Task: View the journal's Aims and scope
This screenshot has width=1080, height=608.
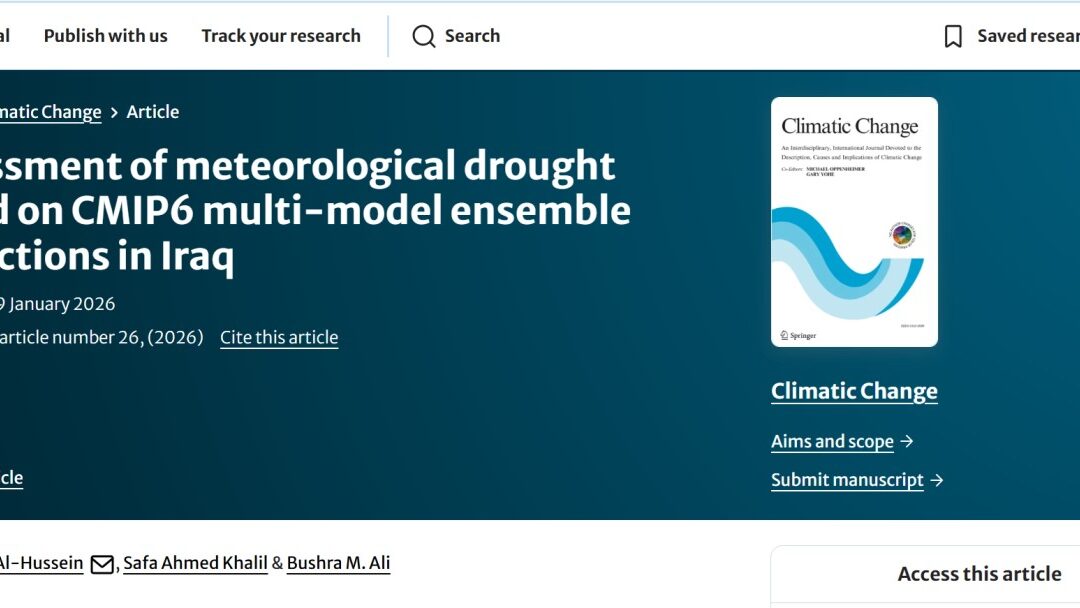Action: [832, 441]
